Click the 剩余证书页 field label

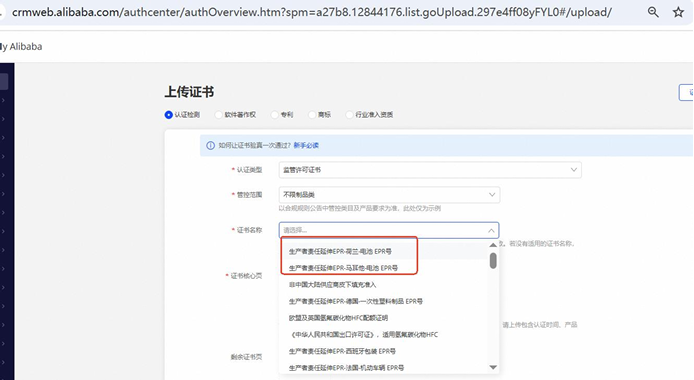246,357
